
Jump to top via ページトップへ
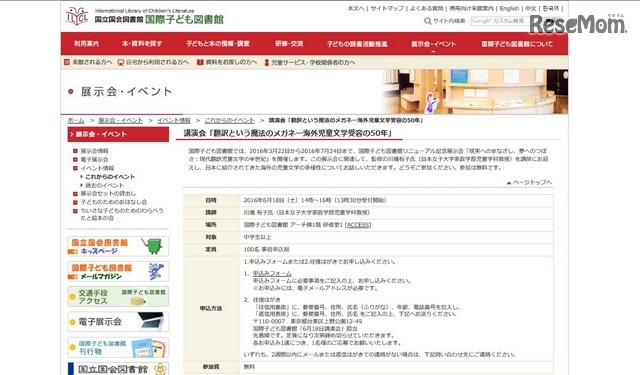(x=529, y=182)
